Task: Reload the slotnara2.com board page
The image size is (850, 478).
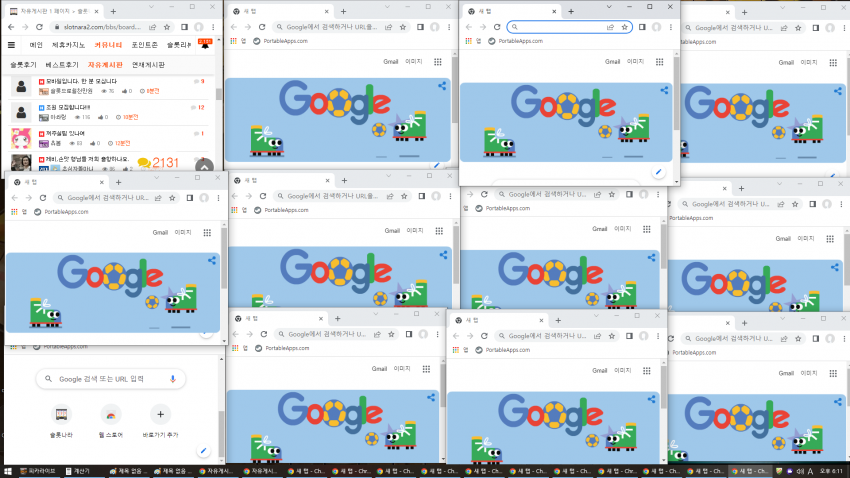Action: click(39, 27)
